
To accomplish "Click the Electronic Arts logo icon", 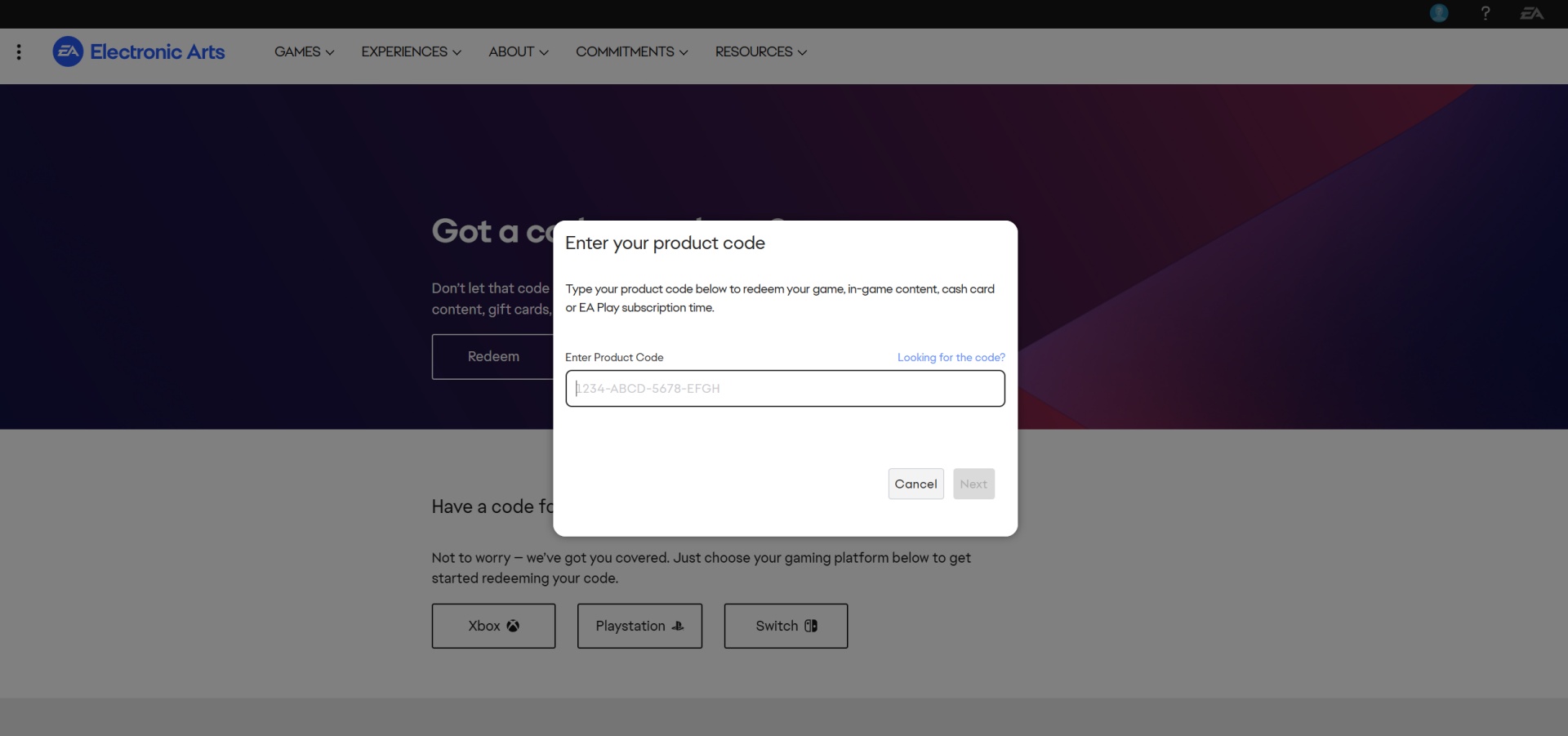I will pos(68,51).
